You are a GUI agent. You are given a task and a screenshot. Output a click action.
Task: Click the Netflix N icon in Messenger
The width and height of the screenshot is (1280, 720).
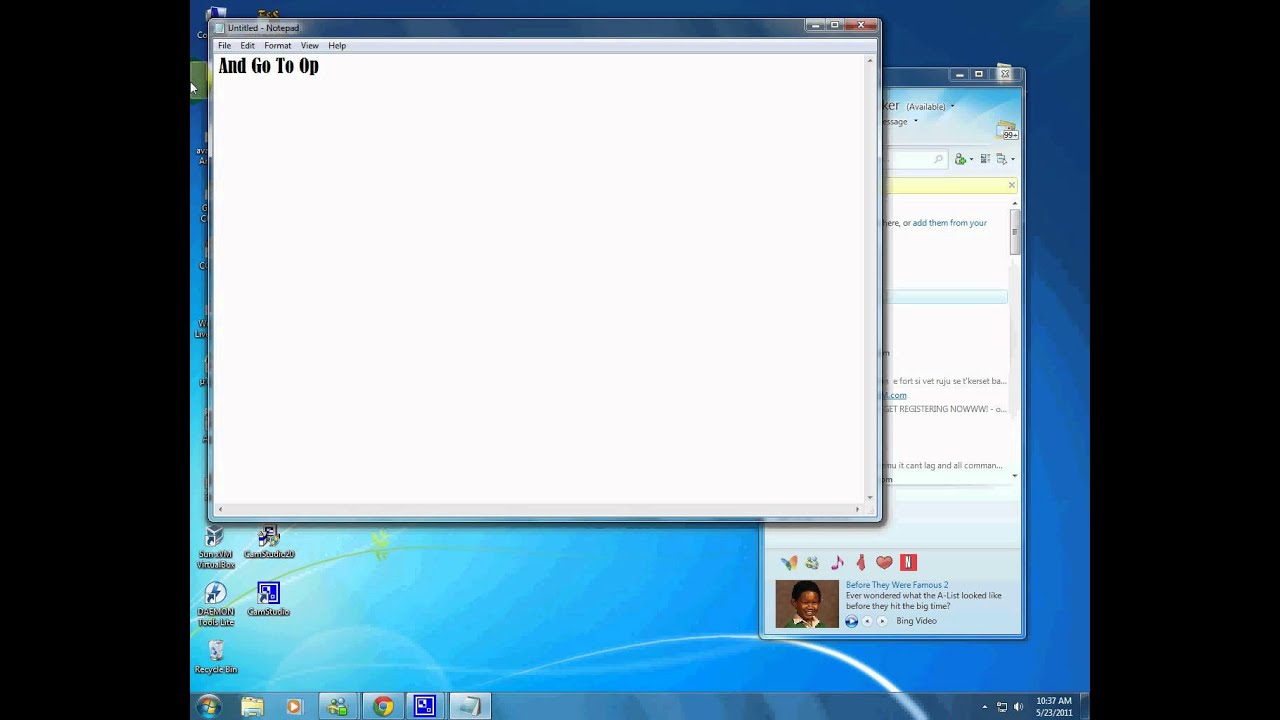(x=908, y=563)
